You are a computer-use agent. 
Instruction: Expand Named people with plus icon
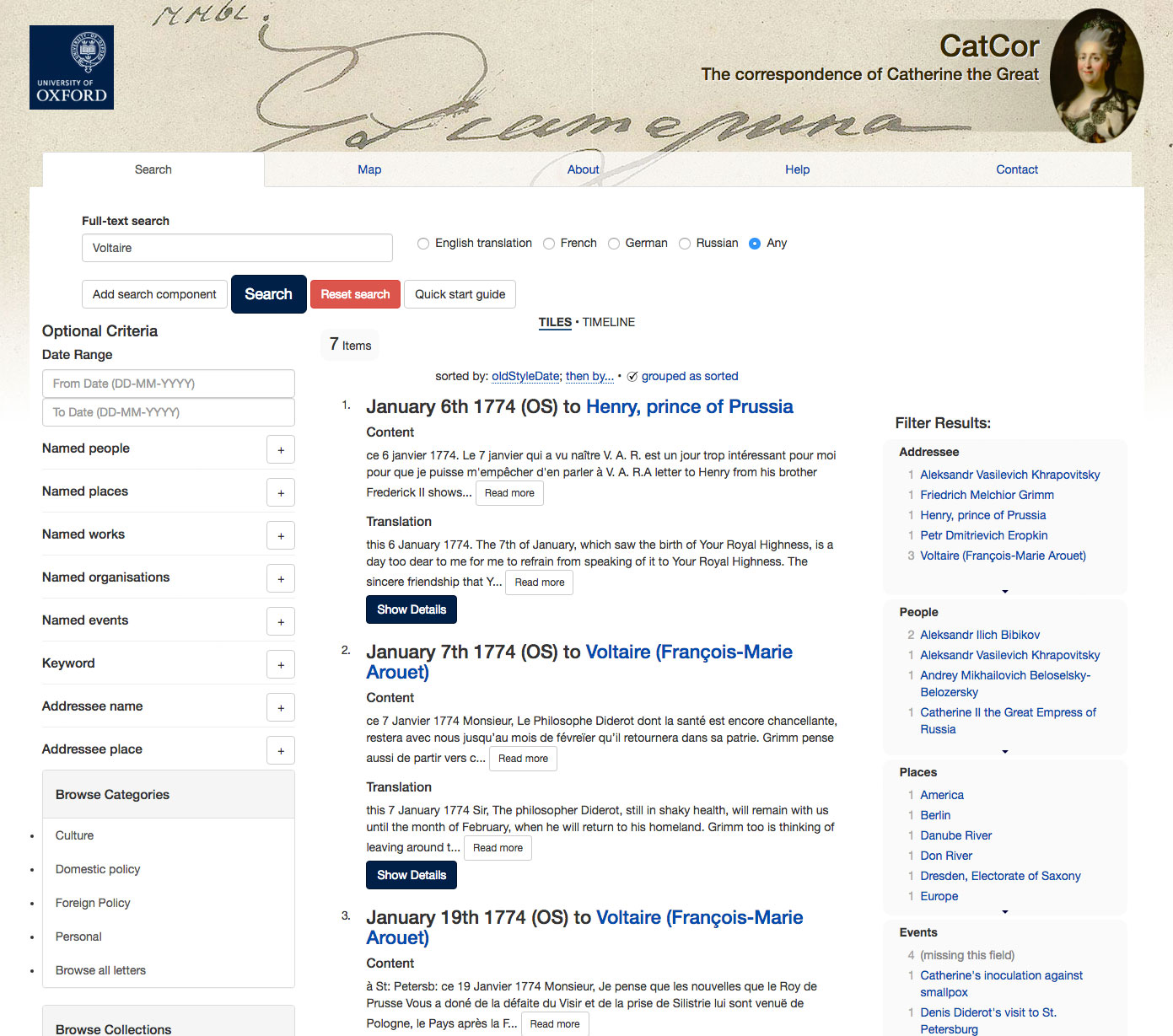(281, 450)
